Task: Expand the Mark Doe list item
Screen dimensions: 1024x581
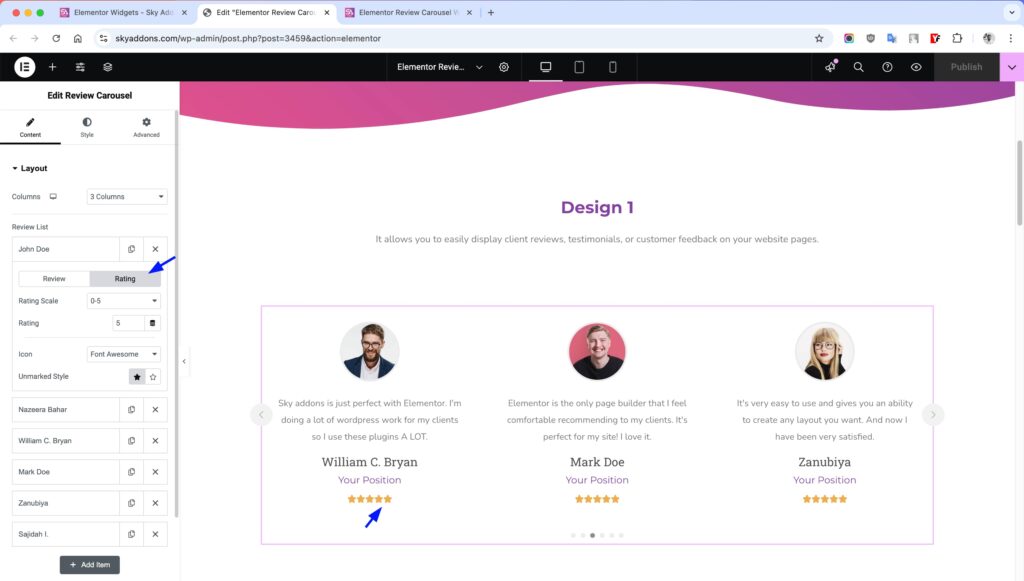Action: (65, 471)
